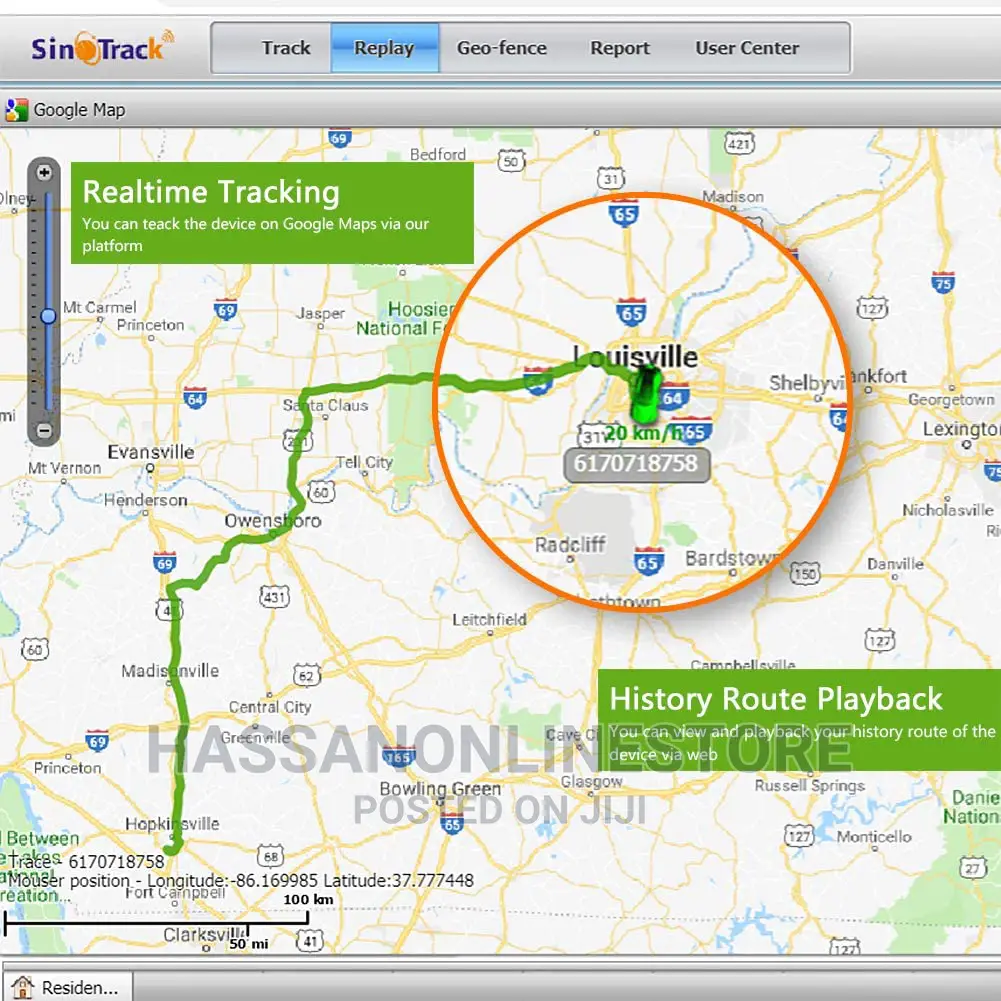This screenshot has width=1001, height=1001.
Task: Click the route start point near Hopkinsville
Action: point(171,848)
